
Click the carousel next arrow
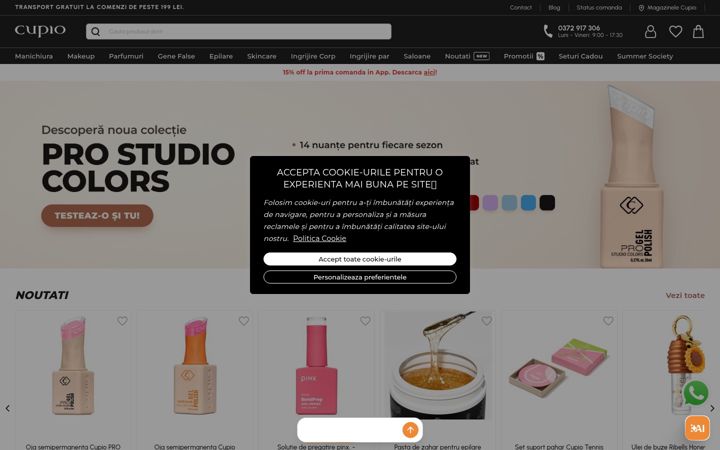coord(712,408)
